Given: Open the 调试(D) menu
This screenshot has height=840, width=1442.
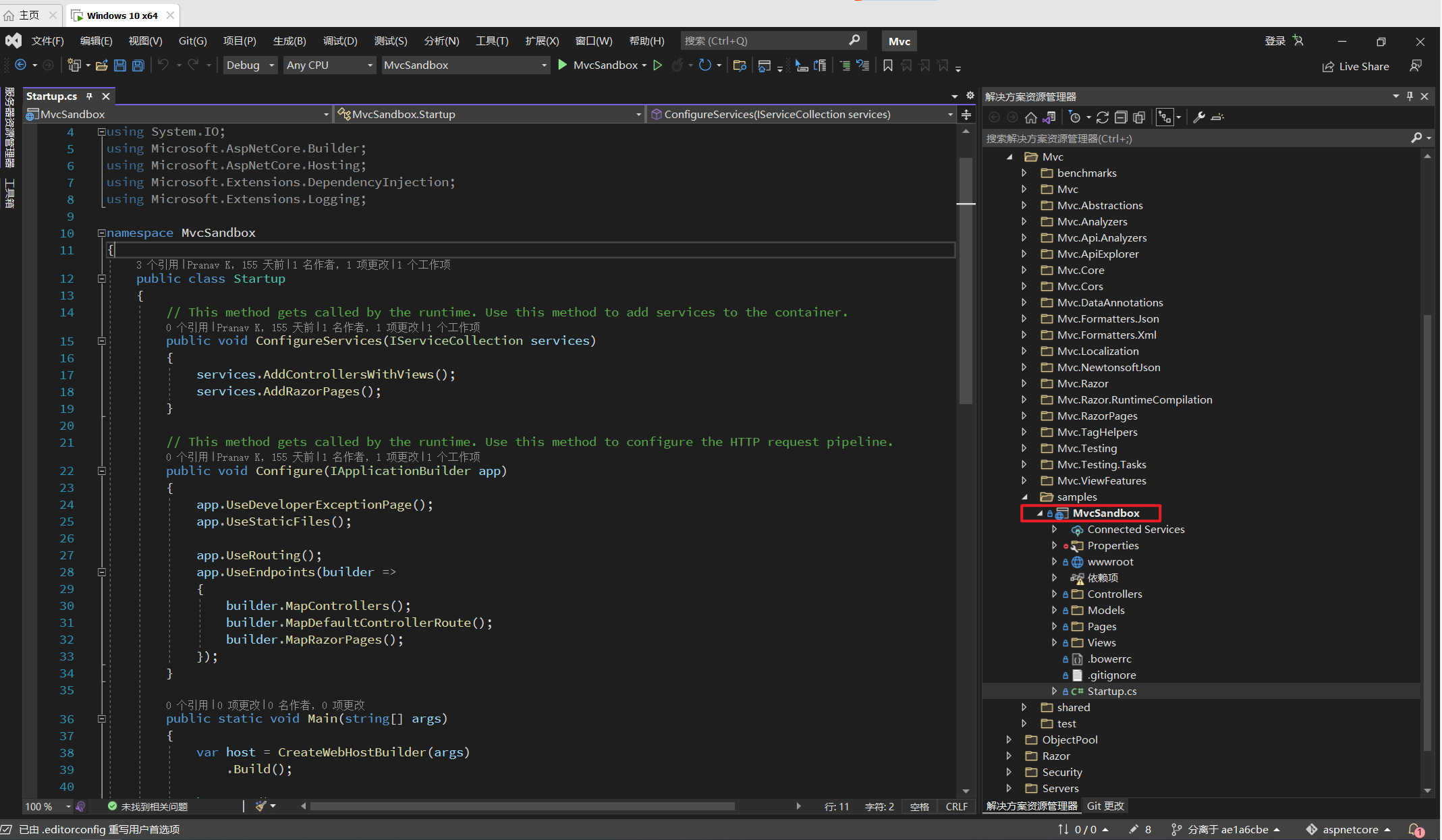Looking at the screenshot, I should (340, 41).
